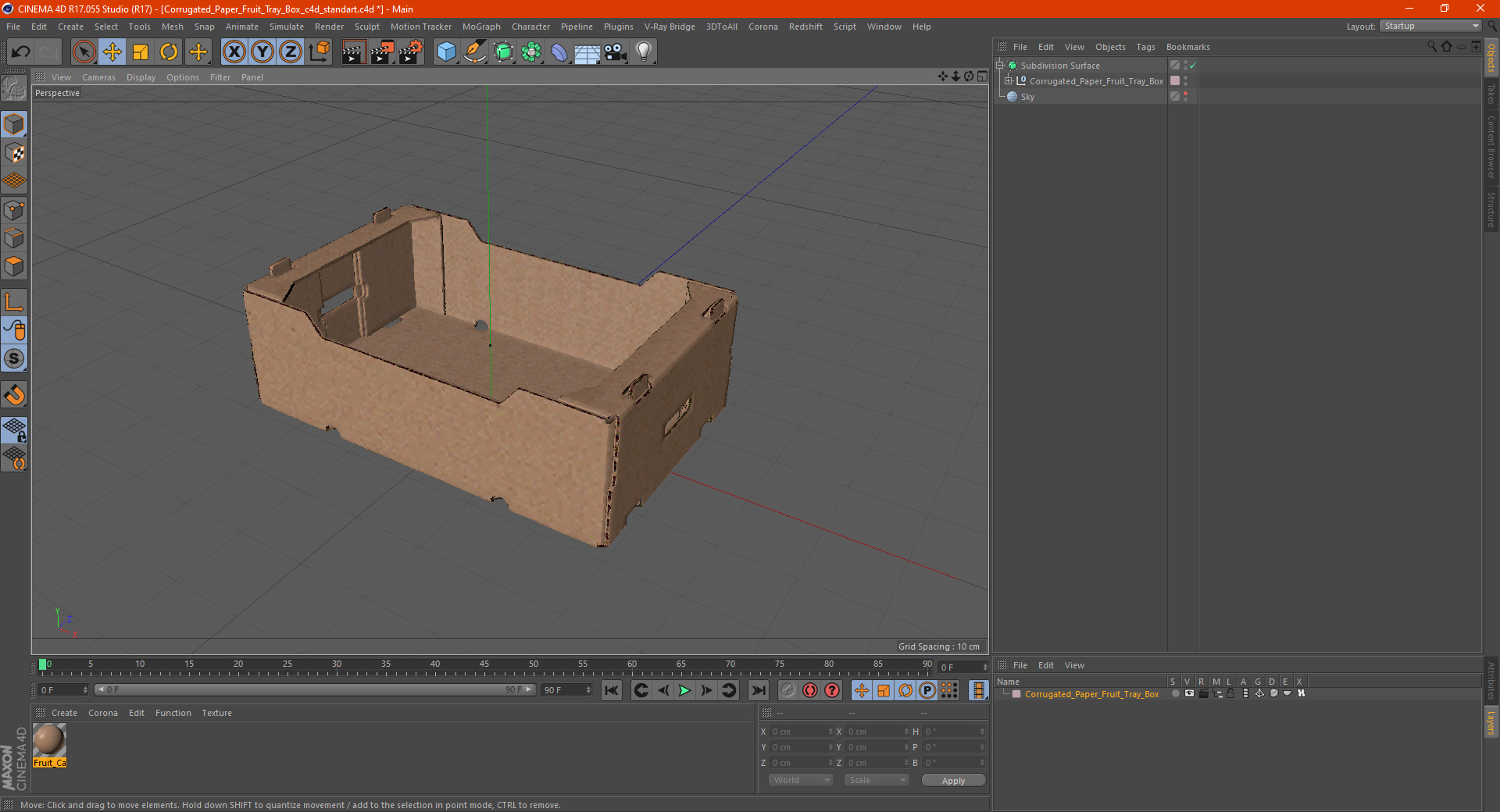Open the MoGraph menu
1500x812 pixels.
[x=480, y=27]
